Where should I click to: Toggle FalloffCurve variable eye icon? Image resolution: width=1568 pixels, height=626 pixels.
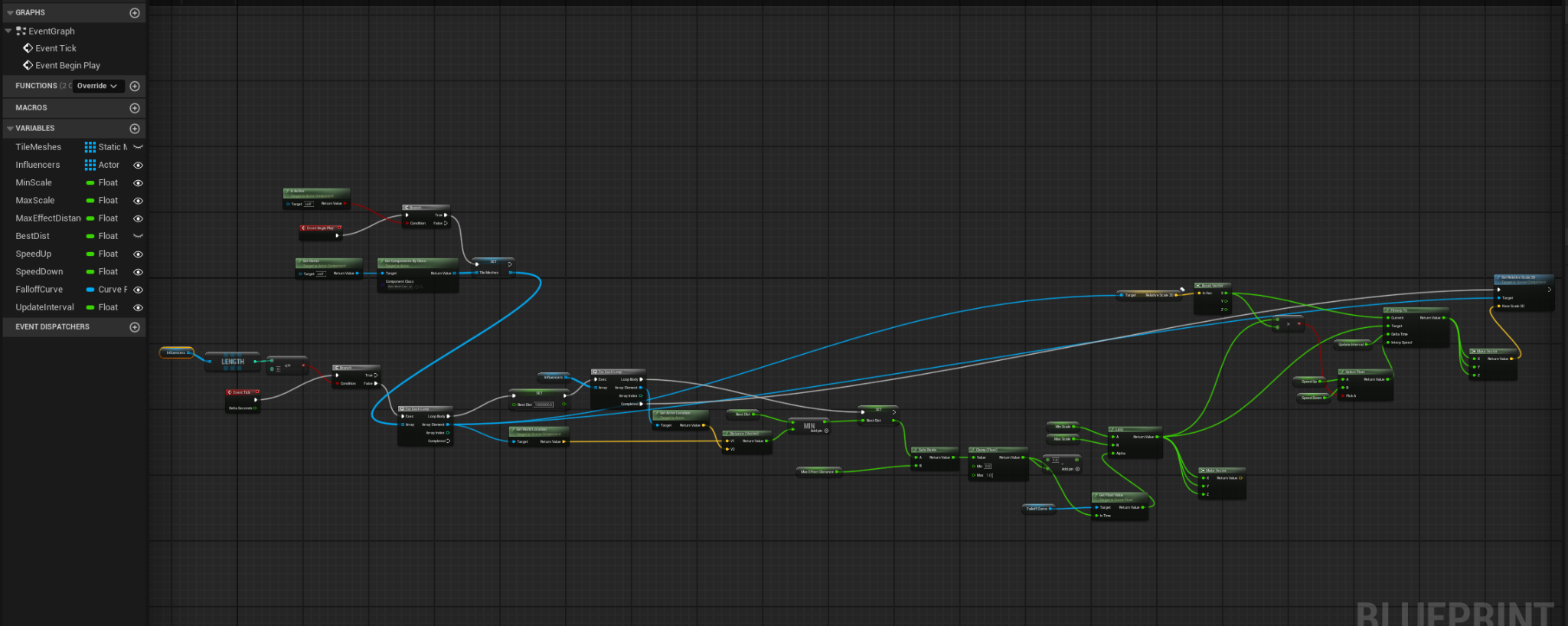coord(139,290)
